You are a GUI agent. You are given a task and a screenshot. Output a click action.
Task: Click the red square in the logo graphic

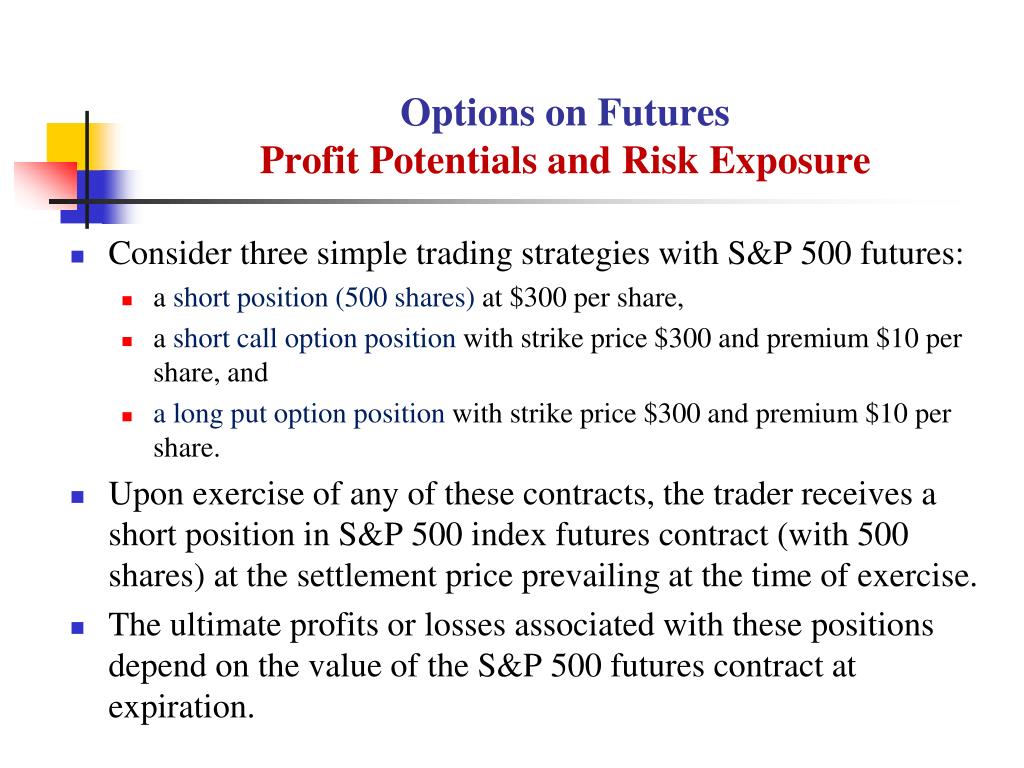44,184
